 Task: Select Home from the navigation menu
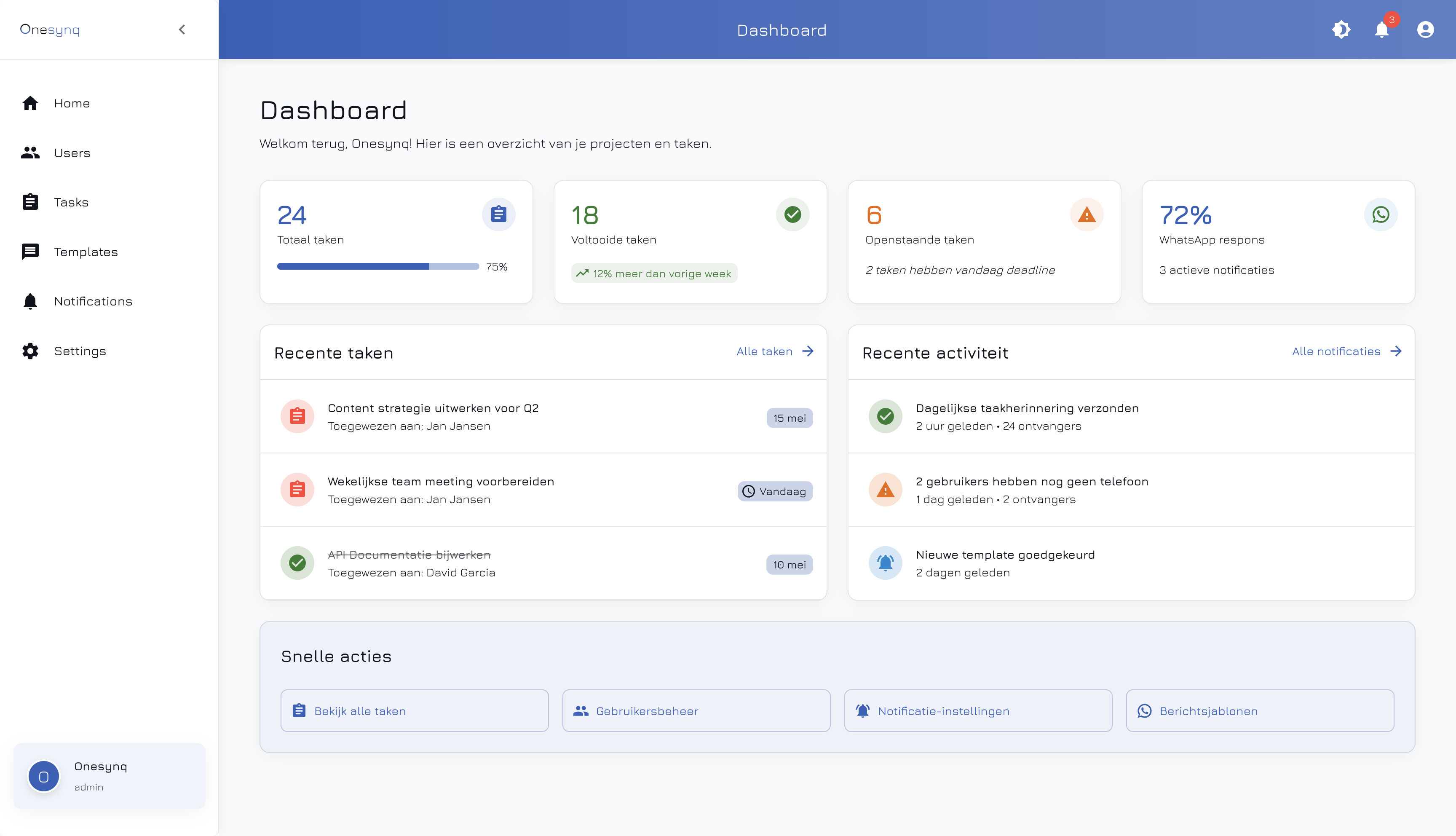coord(72,103)
